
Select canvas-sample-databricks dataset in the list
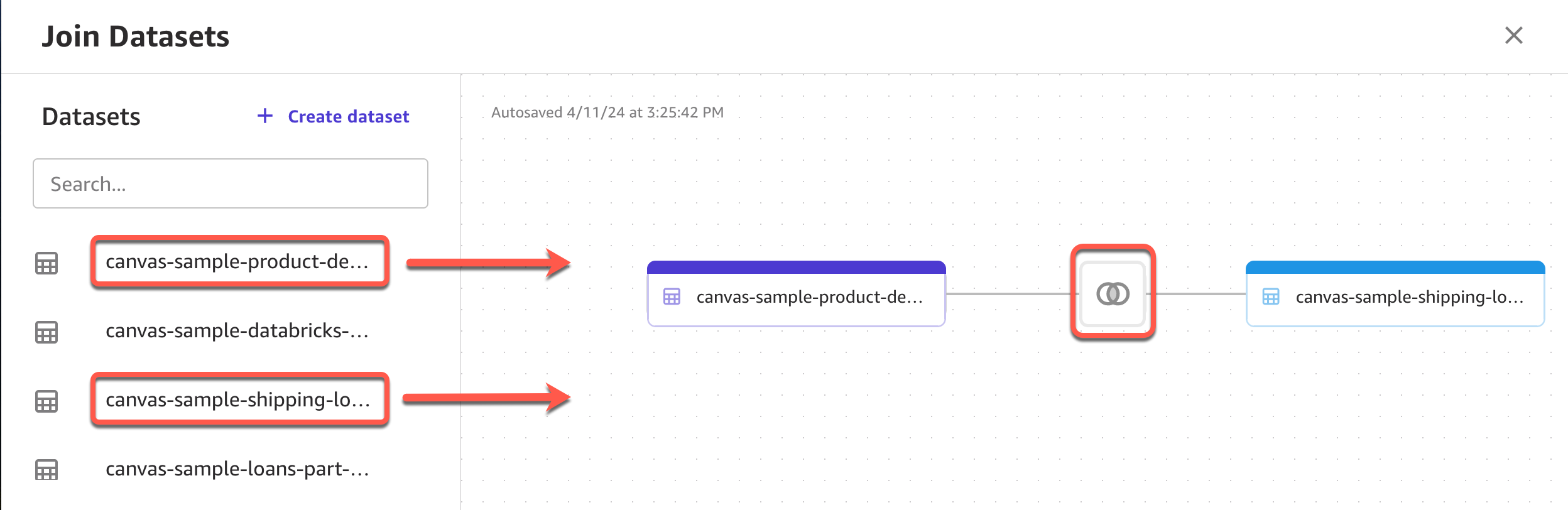[237, 330]
